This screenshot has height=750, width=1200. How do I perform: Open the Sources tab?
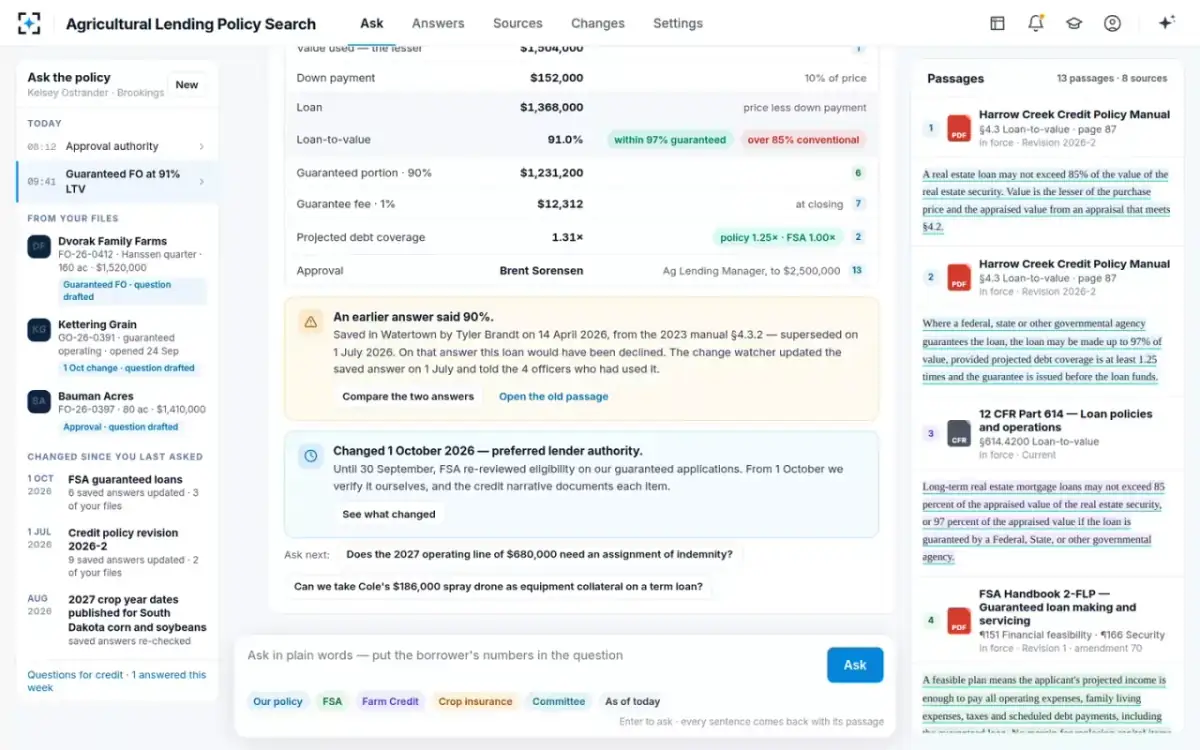[x=518, y=23]
